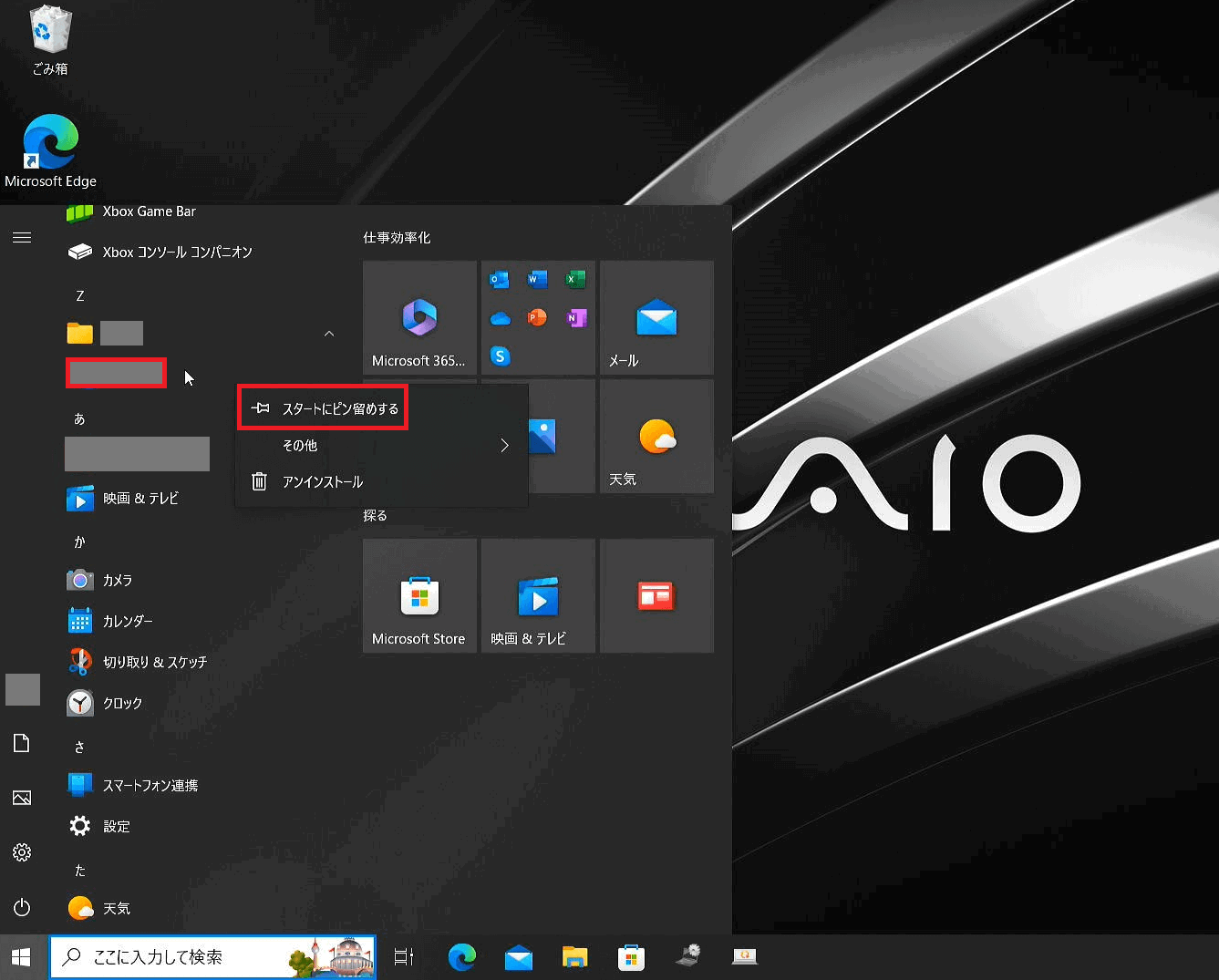Launch Skype from the Office tile group

pyautogui.click(x=500, y=356)
